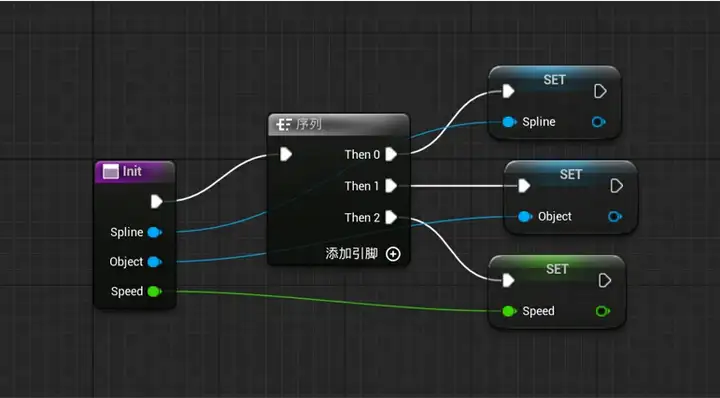Click the SET Object execution output pin
Screen dimensions: 720x398
pos(616,186)
